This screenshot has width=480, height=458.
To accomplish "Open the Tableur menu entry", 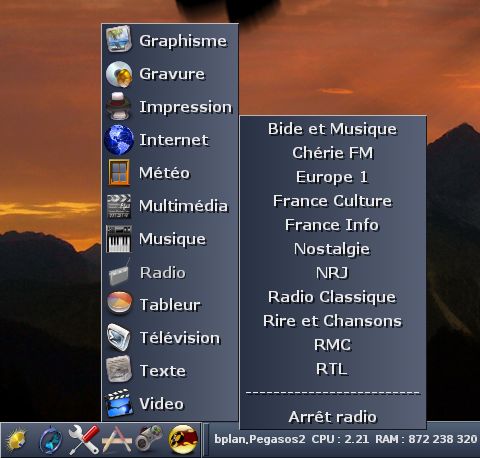I will pyautogui.click(x=170, y=305).
